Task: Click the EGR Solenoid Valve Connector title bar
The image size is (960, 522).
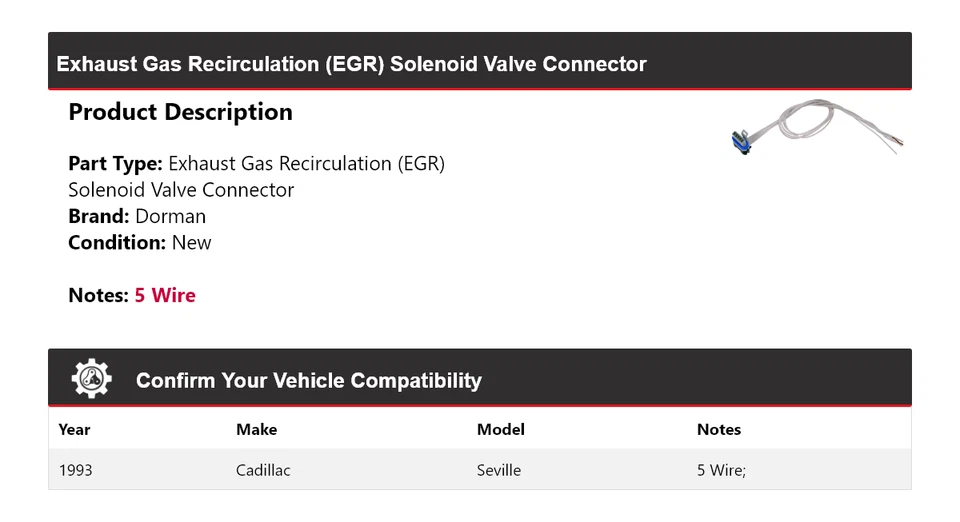Action: click(351, 64)
